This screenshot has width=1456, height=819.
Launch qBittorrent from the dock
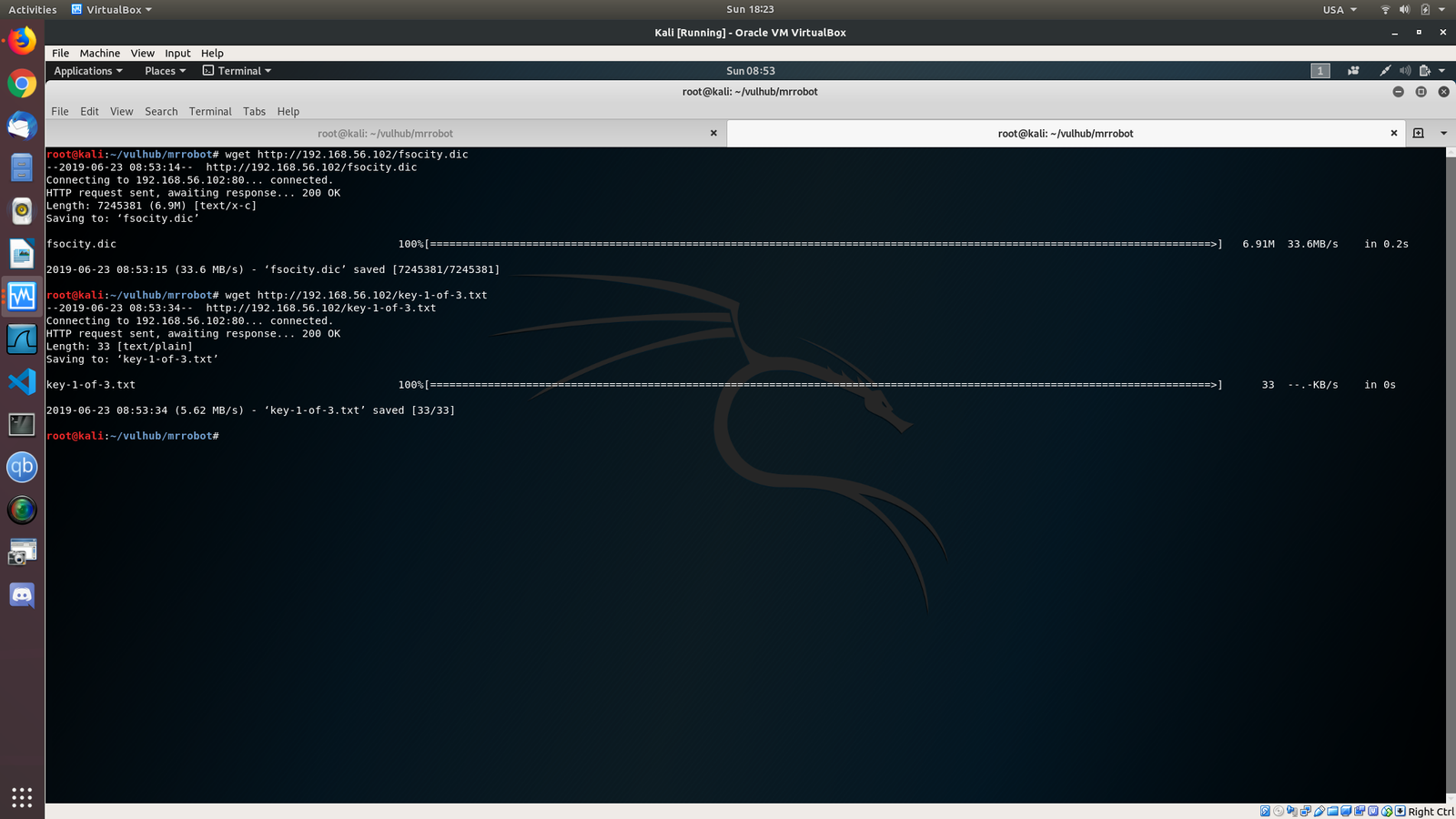click(x=22, y=467)
